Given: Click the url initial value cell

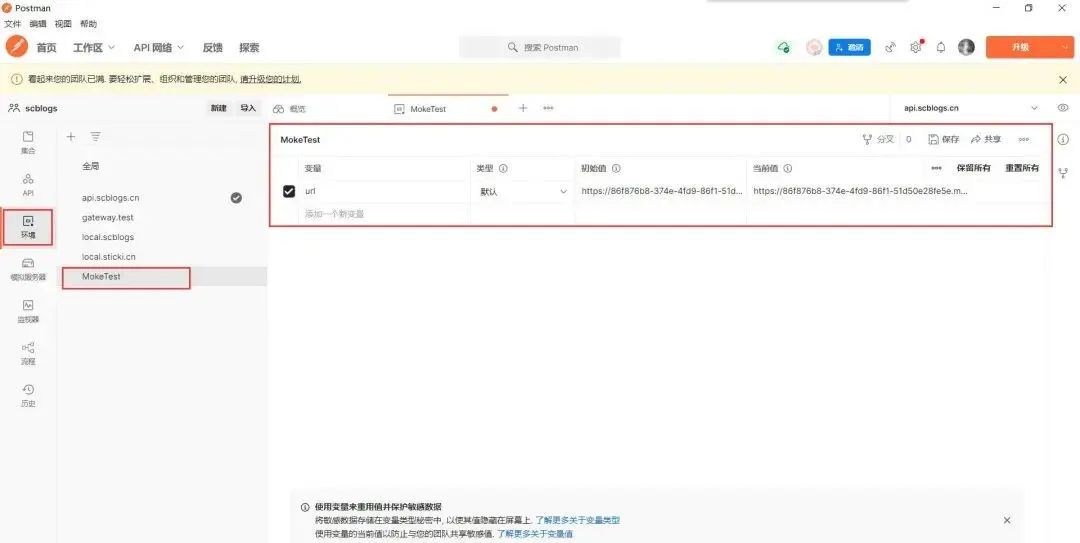Looking at the screenshot, I should [x=661, y=192].
